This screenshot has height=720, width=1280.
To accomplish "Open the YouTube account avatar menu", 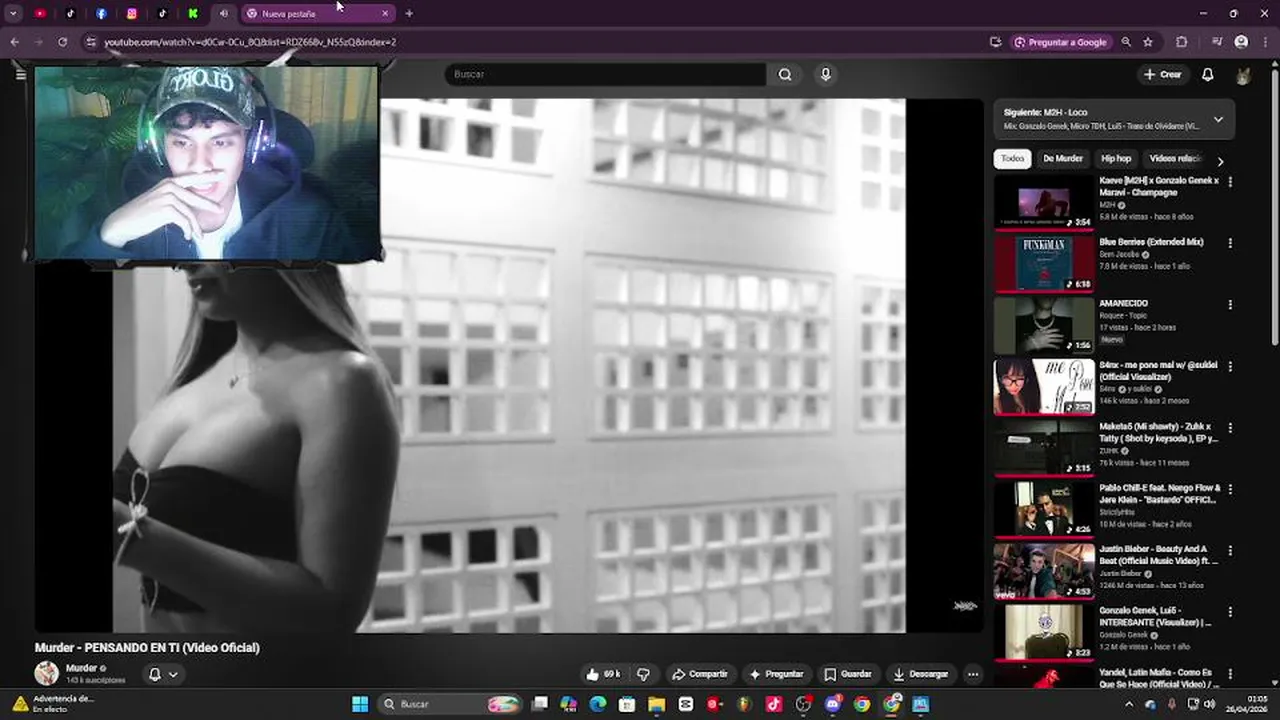I will [x=1243, y=75].
